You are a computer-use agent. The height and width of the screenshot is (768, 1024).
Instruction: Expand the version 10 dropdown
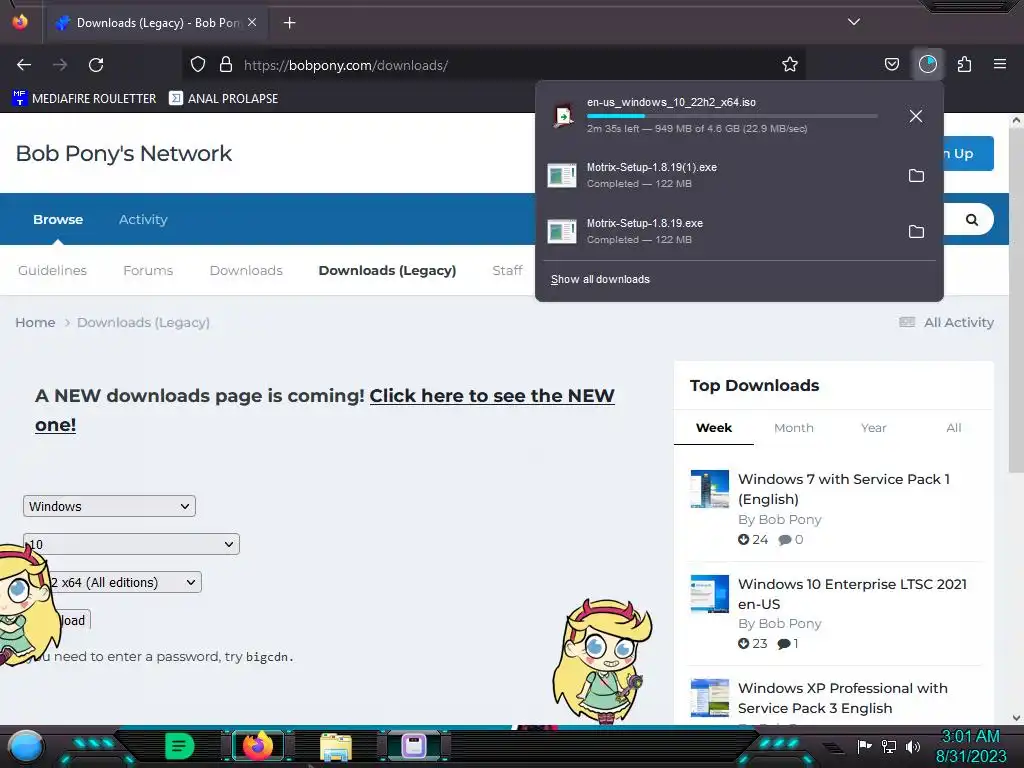coord(131,544)
